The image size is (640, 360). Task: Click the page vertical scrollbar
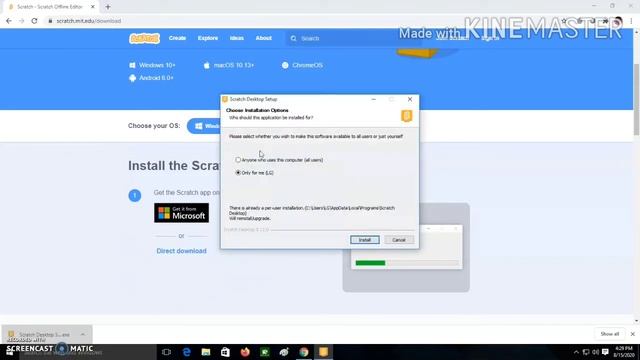(x=636, y=100)
